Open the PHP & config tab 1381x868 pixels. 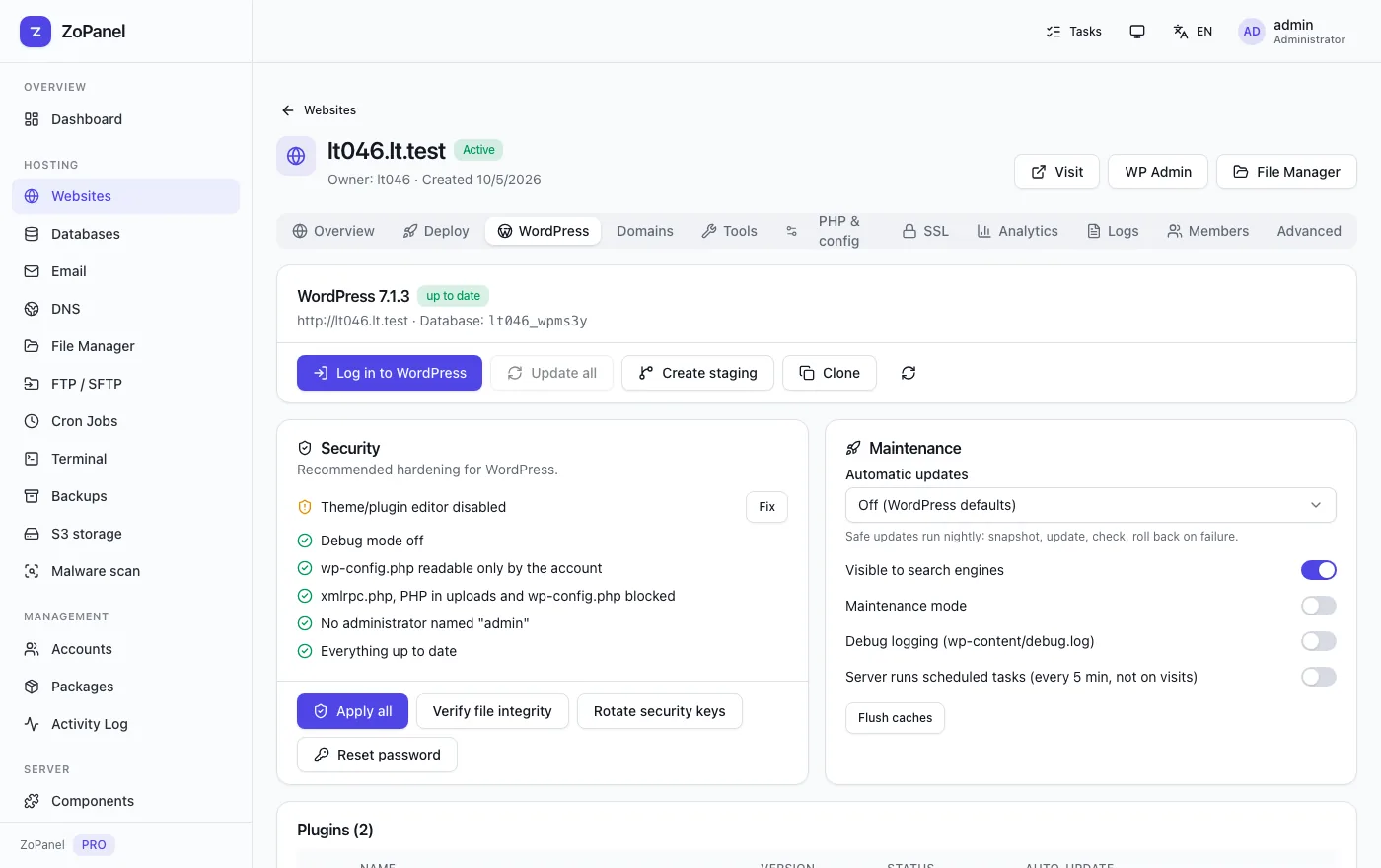tap(830, 231)
